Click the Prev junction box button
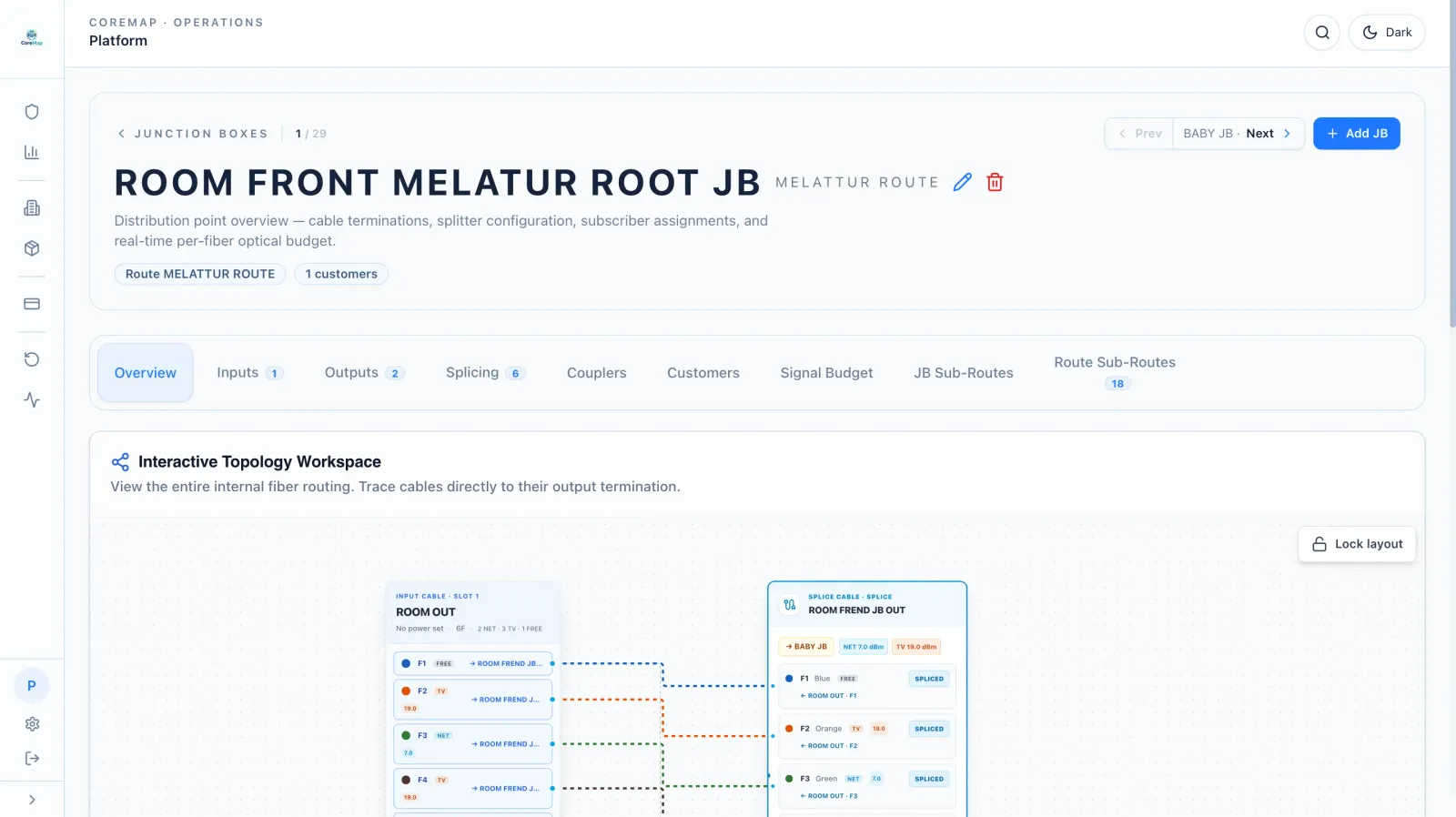This screenshot has height=817, width=1456. (x=1139, y=134)
